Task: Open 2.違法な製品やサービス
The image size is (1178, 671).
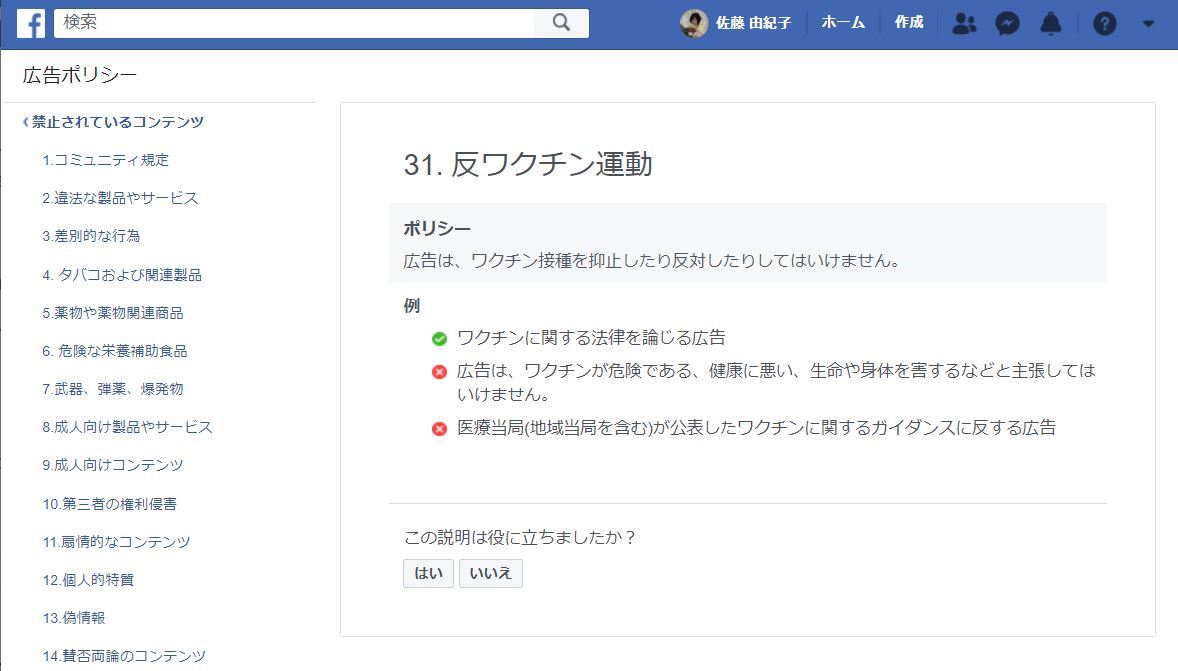Action: click(x=120, y=198)
